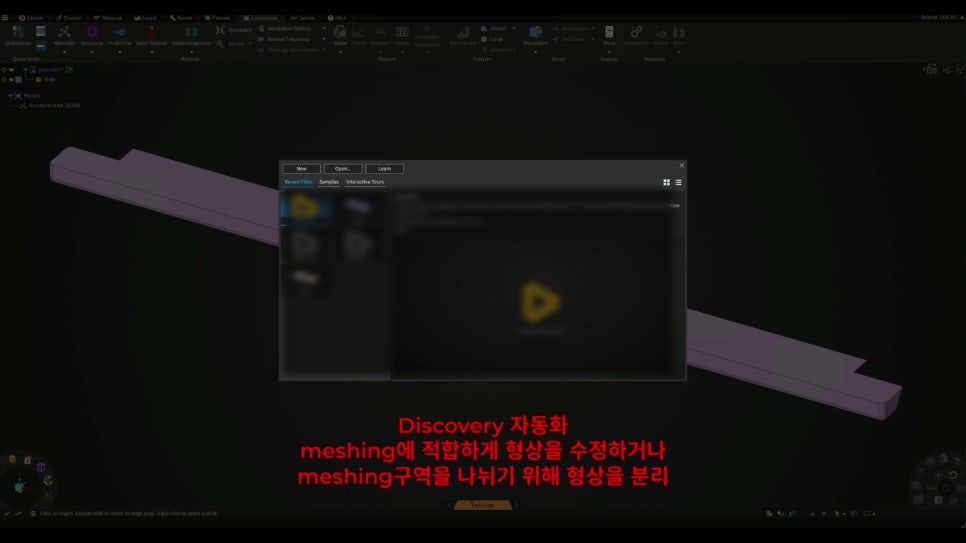Image resolution: width=966 pixels, height=543 pixels.
Task: Click the Symmetry tool
Action: [x=233, y=30]
